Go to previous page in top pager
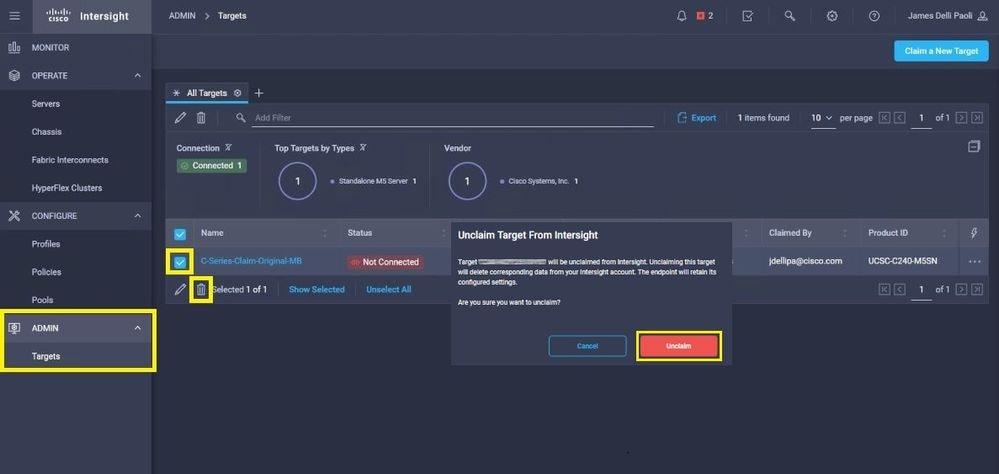This screenshot has height=474, width=999. [x=900, y=118]
